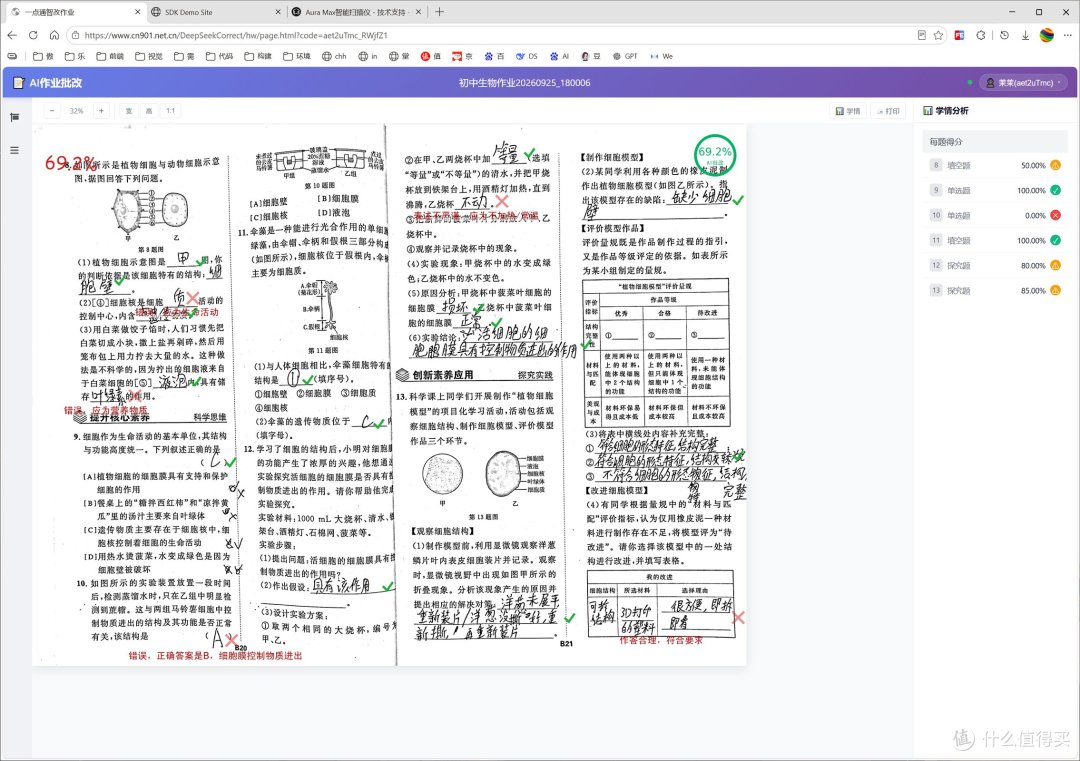This screenshot has width=1080, height=761.
Task: Open a new browser tab
Action: tap(439, 12)
